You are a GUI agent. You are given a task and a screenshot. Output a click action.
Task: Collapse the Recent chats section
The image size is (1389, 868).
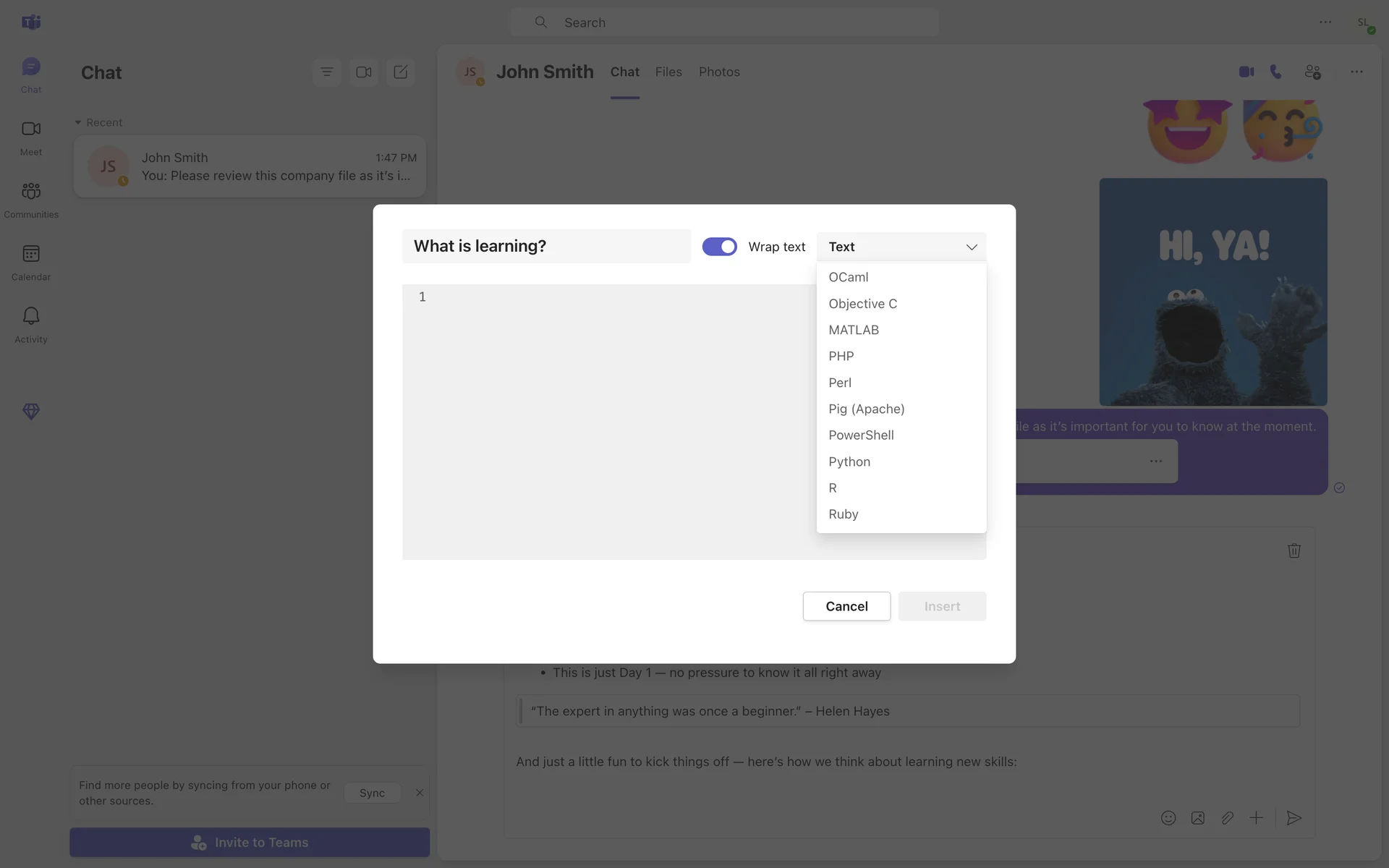[x=78, y=123]
